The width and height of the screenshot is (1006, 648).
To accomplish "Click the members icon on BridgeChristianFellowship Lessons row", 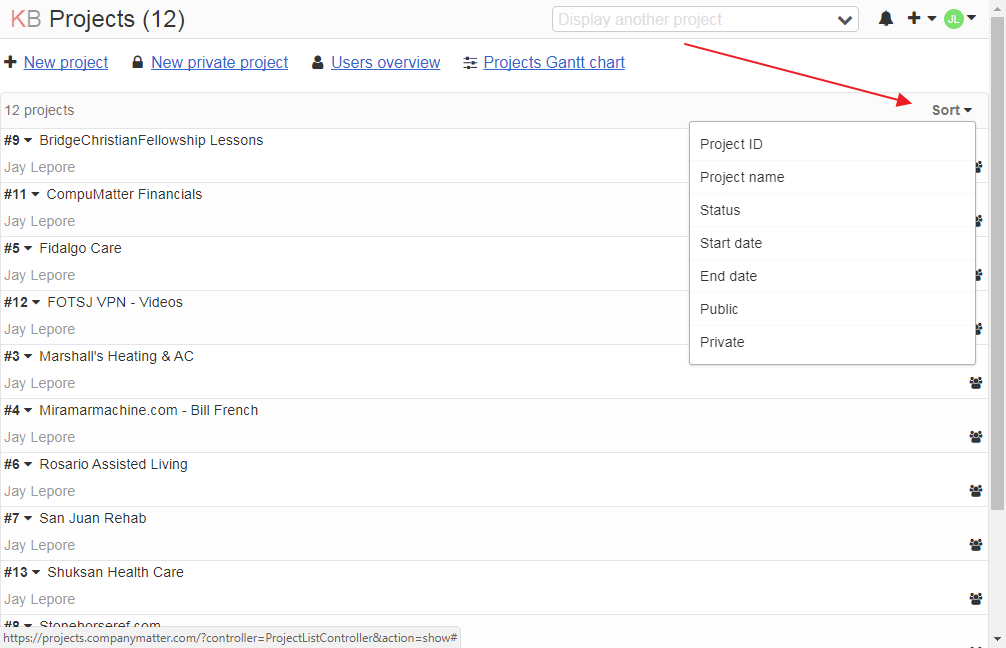I will coord(977,167).
